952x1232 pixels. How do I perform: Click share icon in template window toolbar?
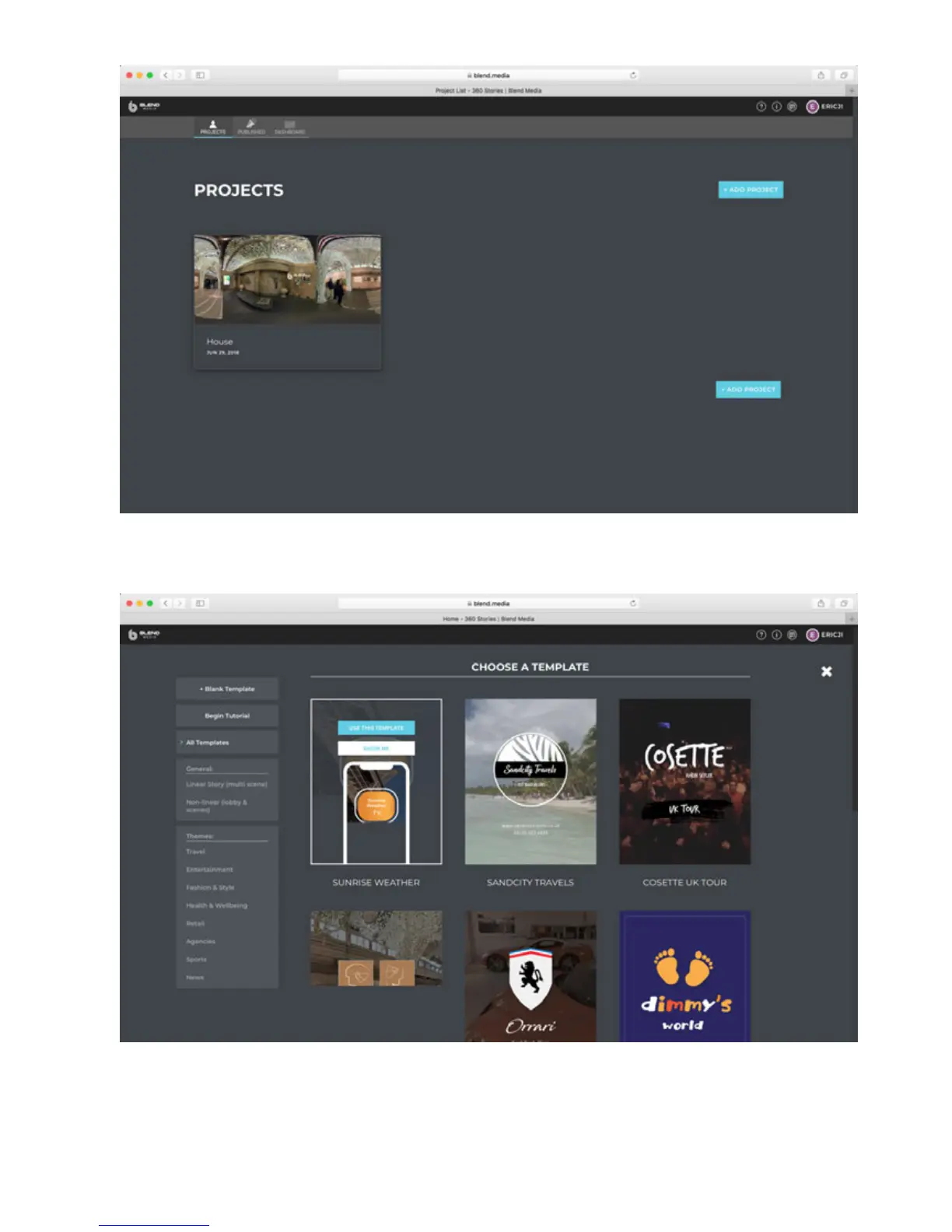point(821,604)
